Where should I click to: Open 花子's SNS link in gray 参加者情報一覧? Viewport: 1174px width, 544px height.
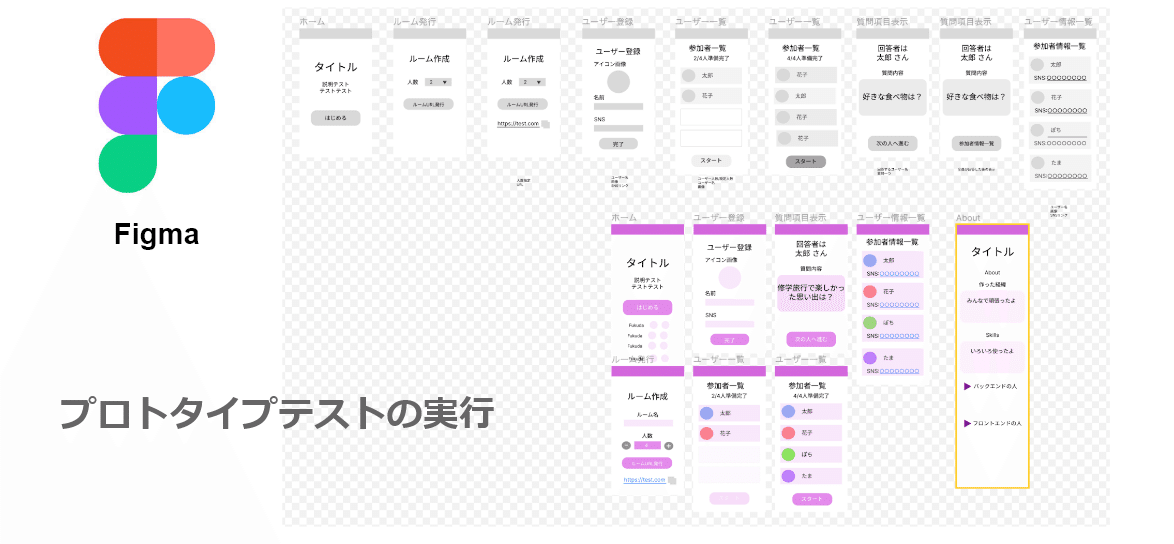coord(1067,111)
